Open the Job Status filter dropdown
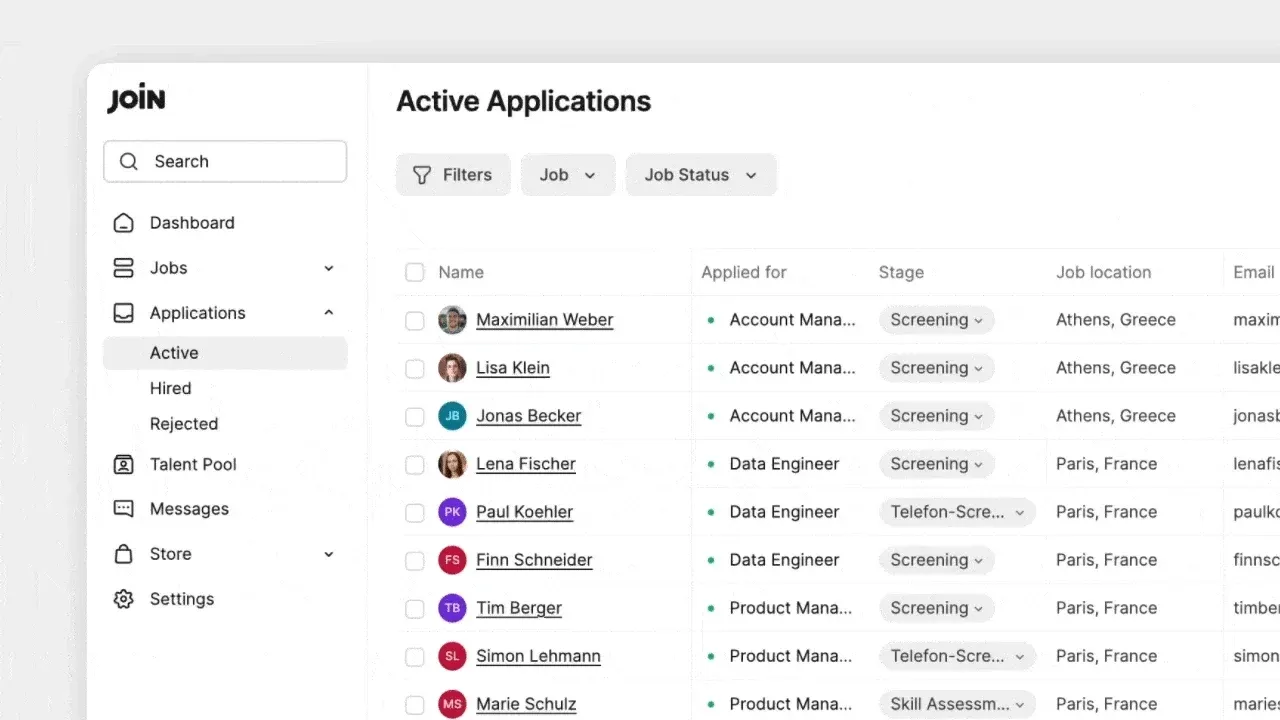This screenshot has height=720, width=1280. 701,175
